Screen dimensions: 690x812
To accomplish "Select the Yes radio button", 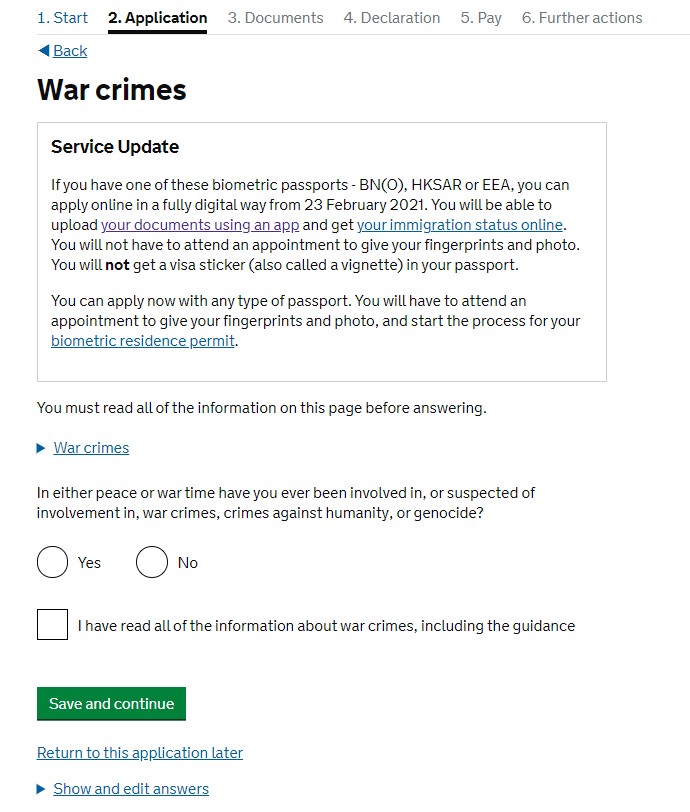I will (52, 563).
